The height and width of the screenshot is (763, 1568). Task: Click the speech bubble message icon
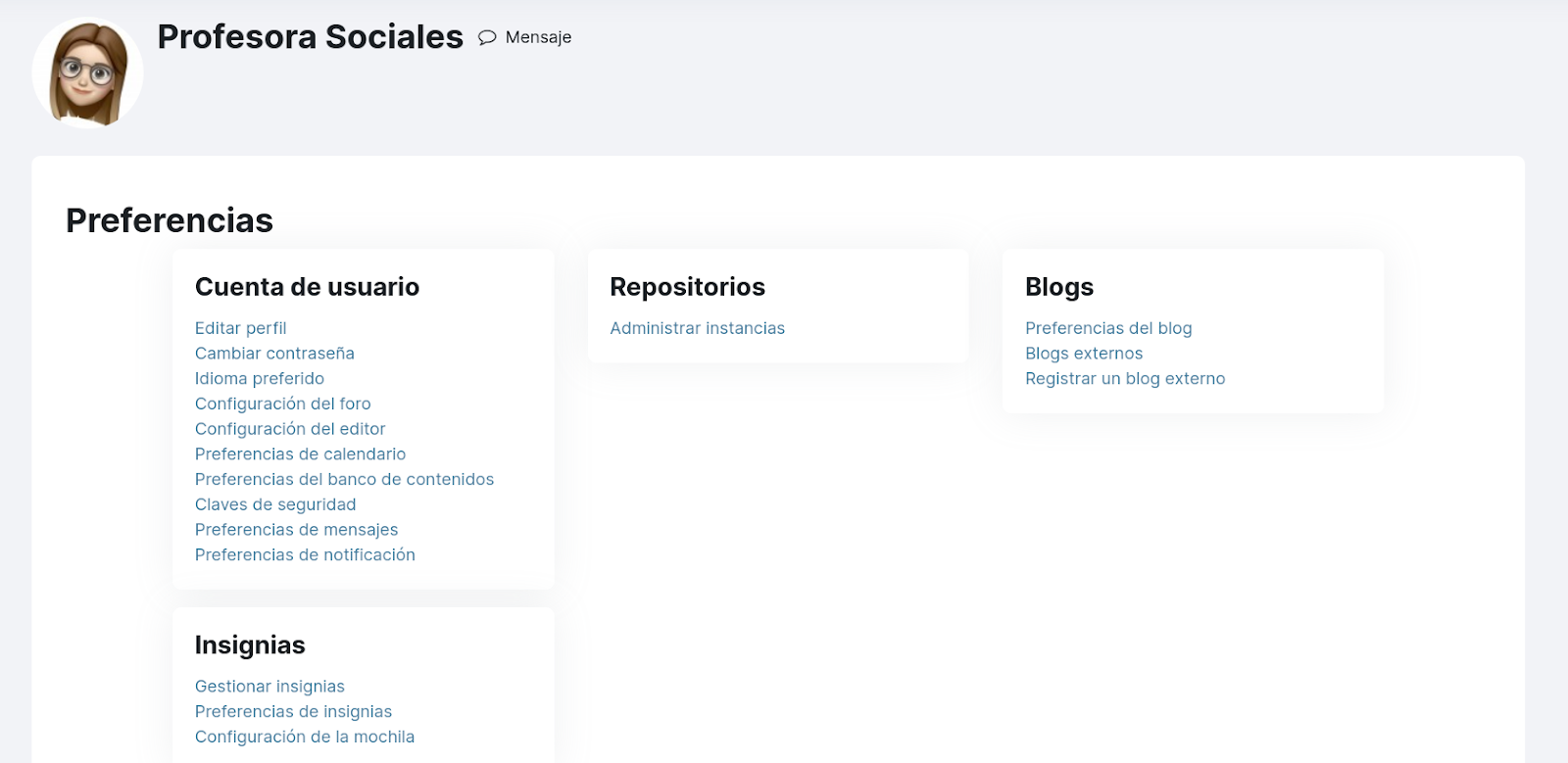(x=487, y=37)
